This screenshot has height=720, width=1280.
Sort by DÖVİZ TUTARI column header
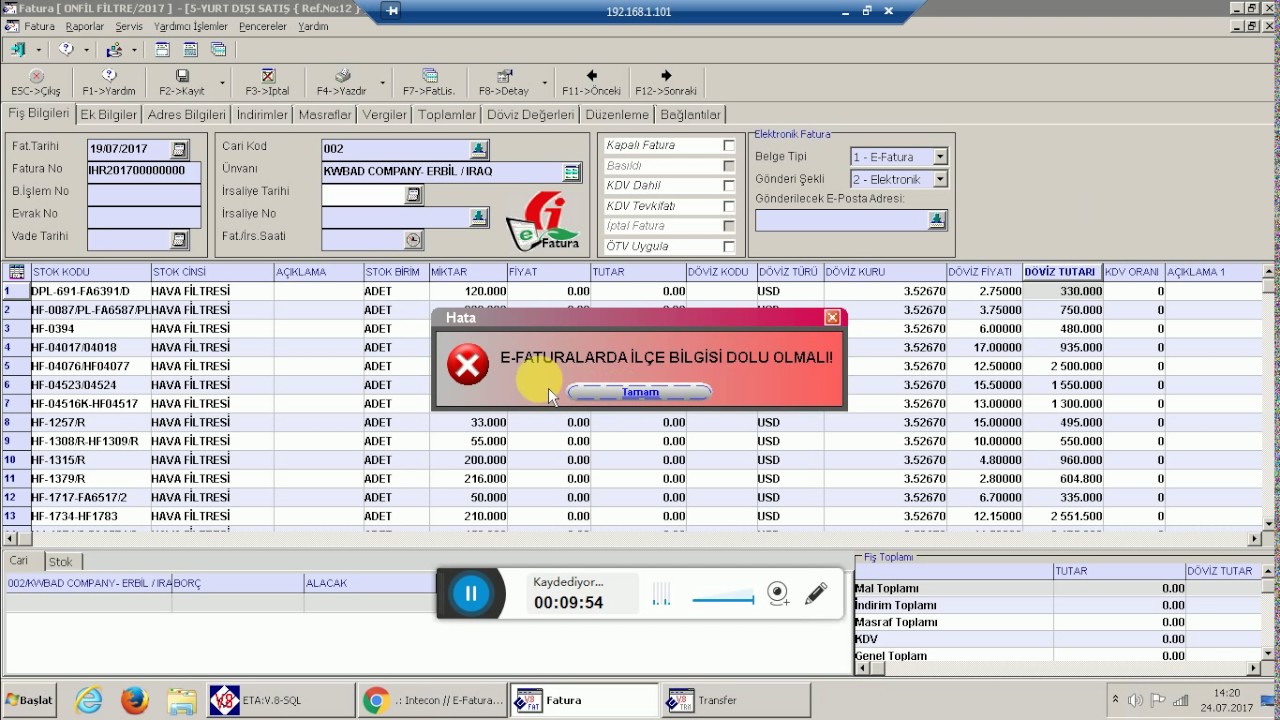(x=1062, y=272)
